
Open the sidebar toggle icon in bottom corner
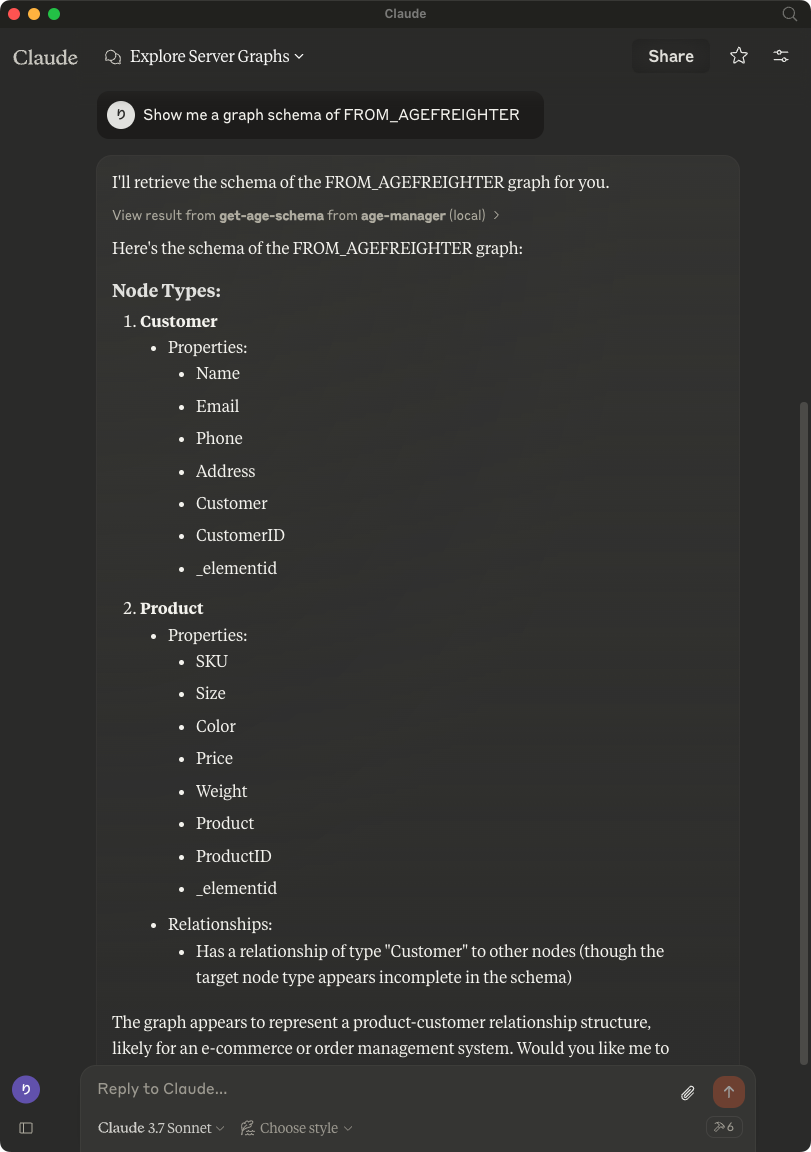(x=25, y=1128)
